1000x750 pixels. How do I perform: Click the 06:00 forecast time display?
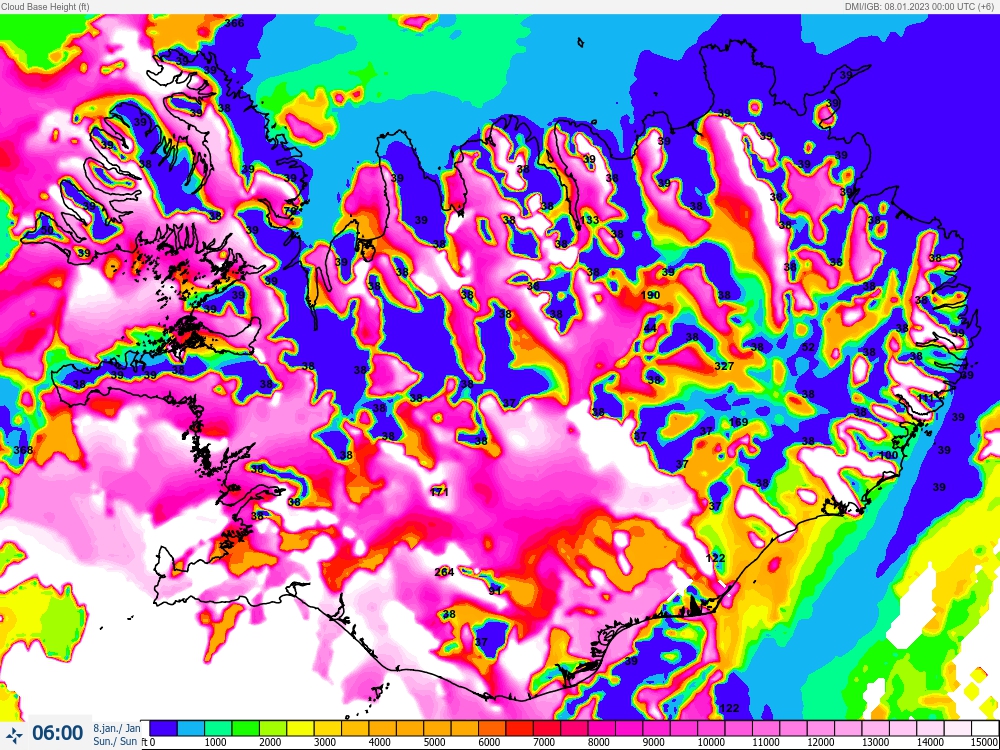pyautogui.click(x=57, y=733)
